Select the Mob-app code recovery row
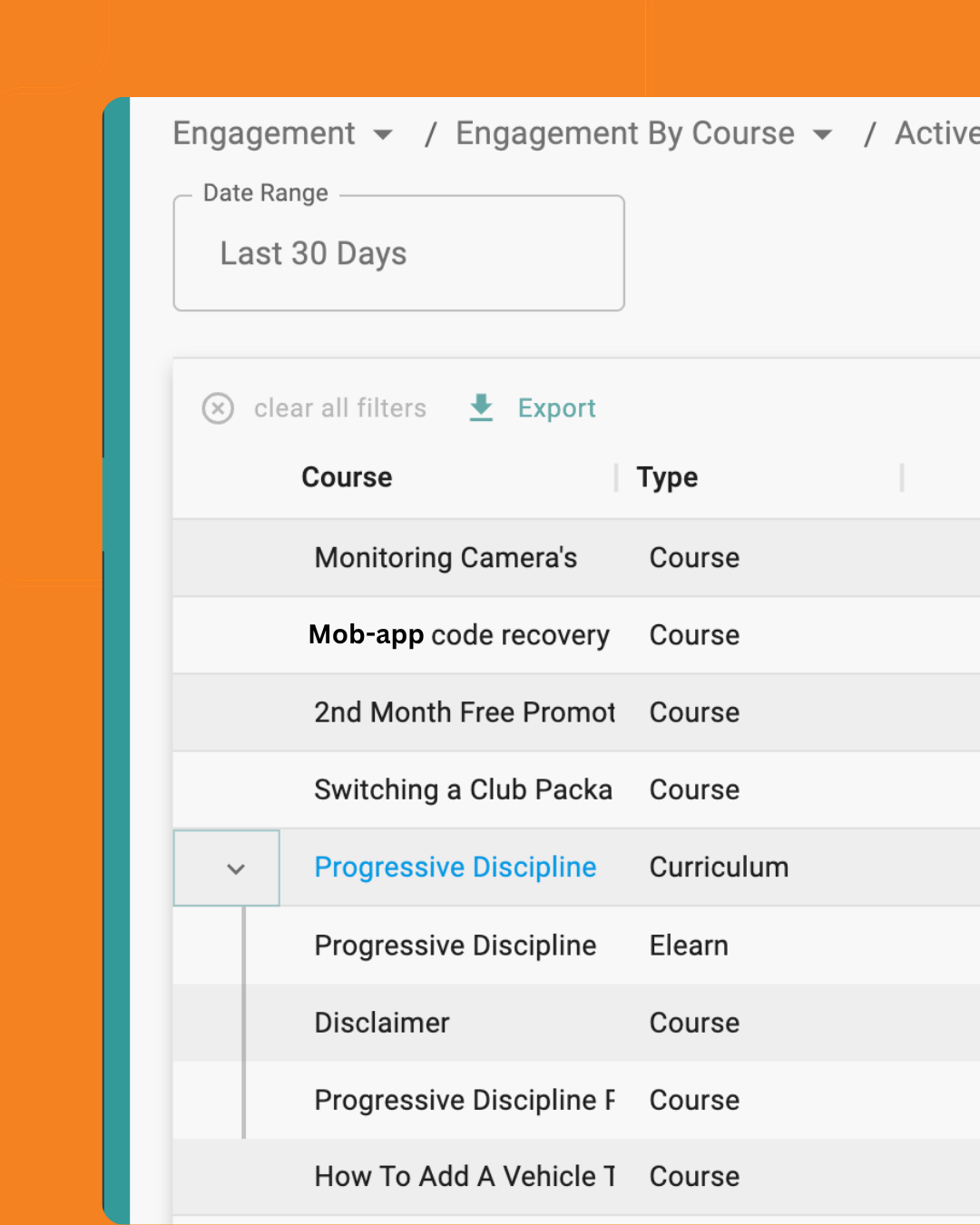 click(458, 635)
